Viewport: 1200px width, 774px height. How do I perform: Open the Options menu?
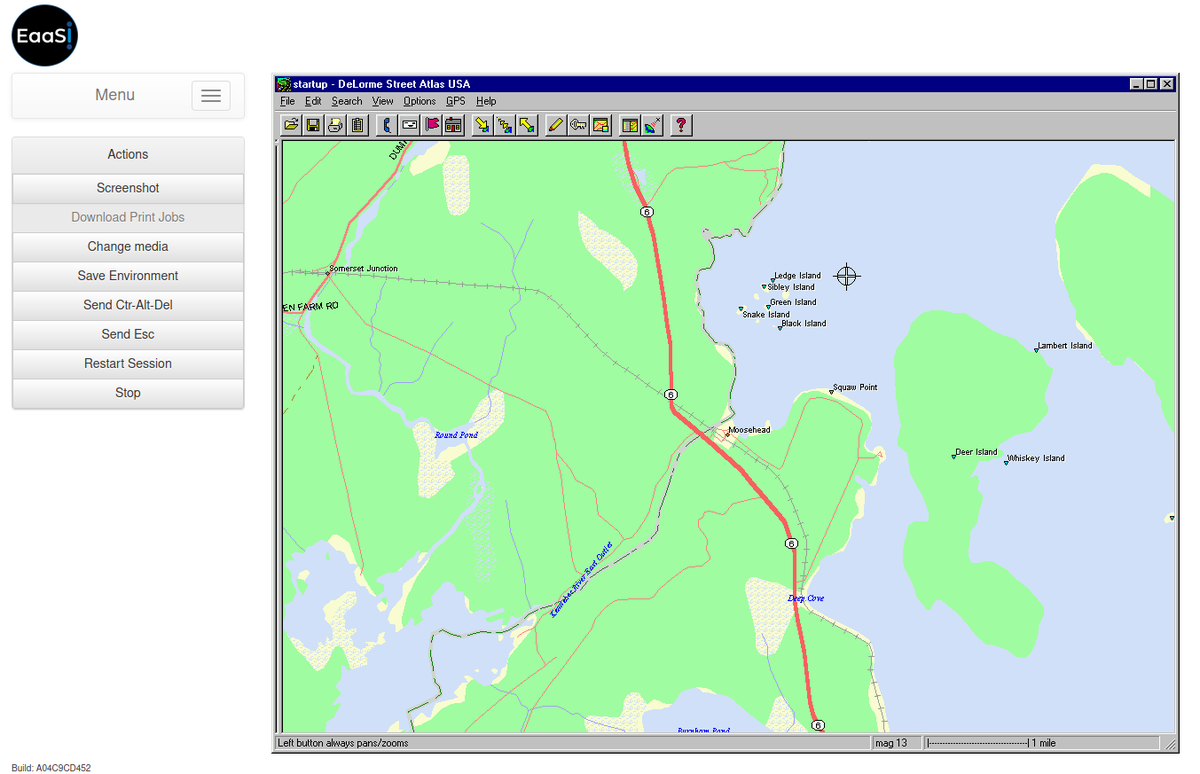(x=420, y=101)
